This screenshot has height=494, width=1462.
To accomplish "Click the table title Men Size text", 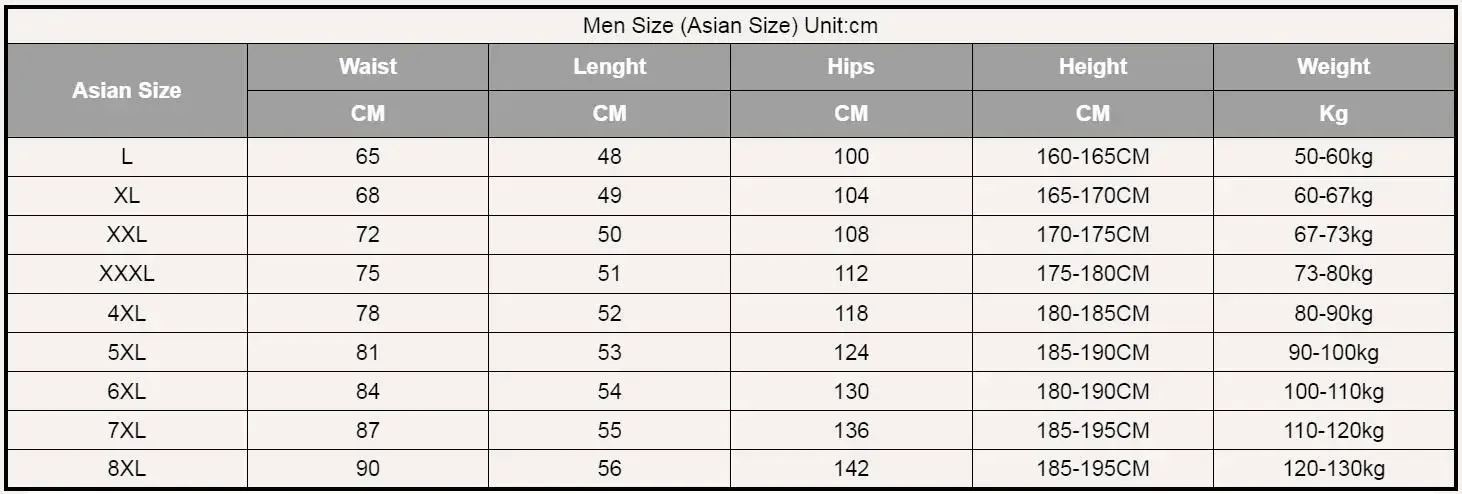I will pos(730,27).
